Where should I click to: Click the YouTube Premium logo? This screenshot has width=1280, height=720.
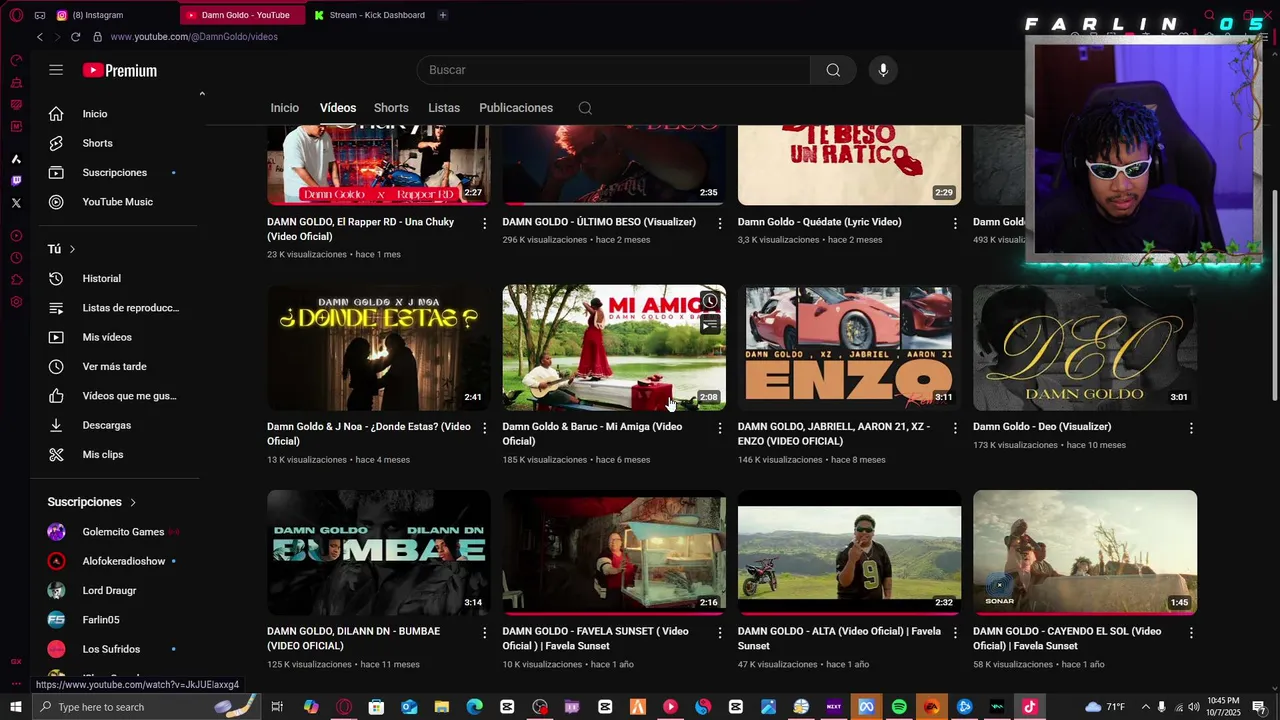(x=120, y=70)
